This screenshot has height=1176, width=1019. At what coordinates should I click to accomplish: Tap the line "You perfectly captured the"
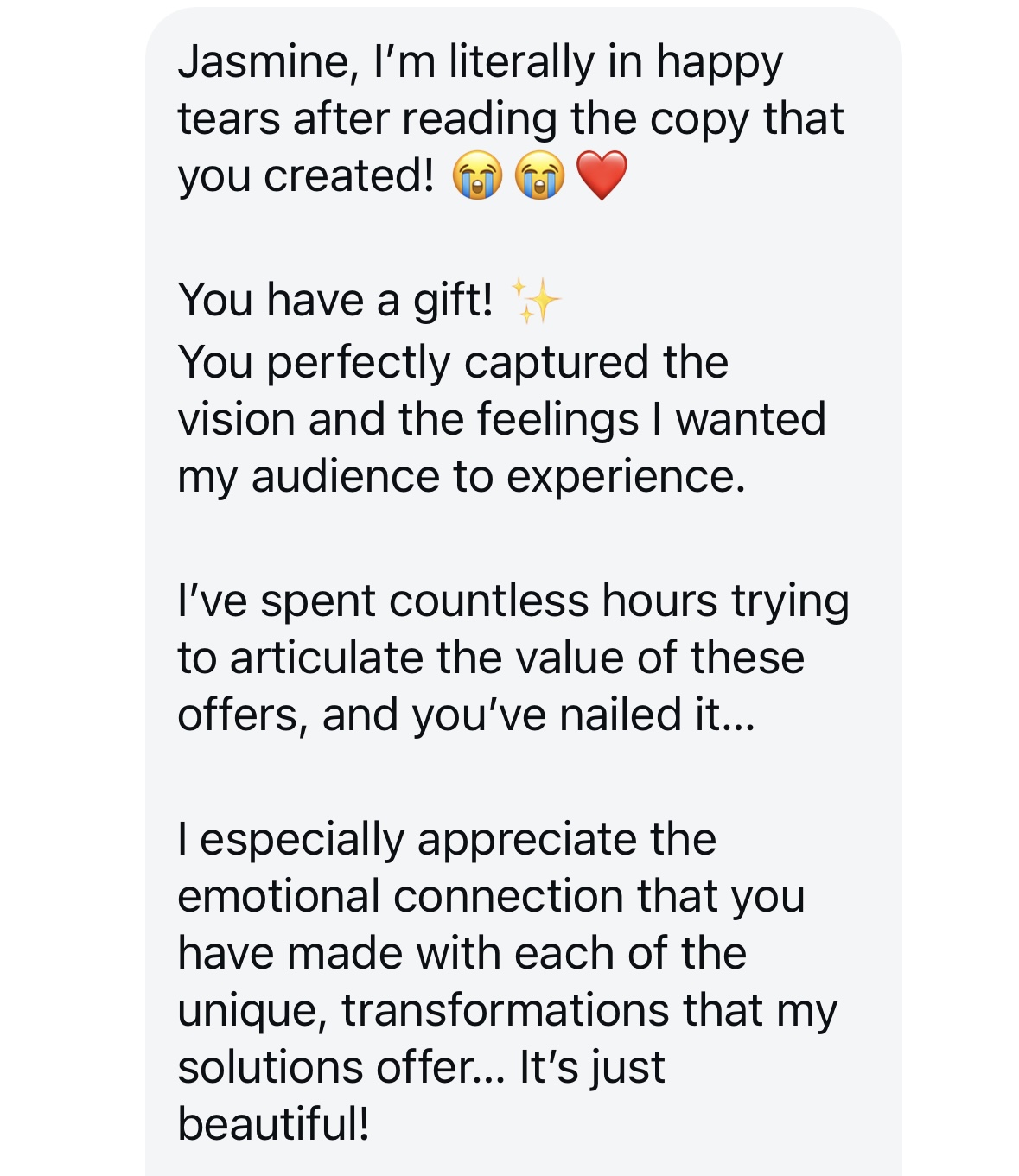point(453,362)
